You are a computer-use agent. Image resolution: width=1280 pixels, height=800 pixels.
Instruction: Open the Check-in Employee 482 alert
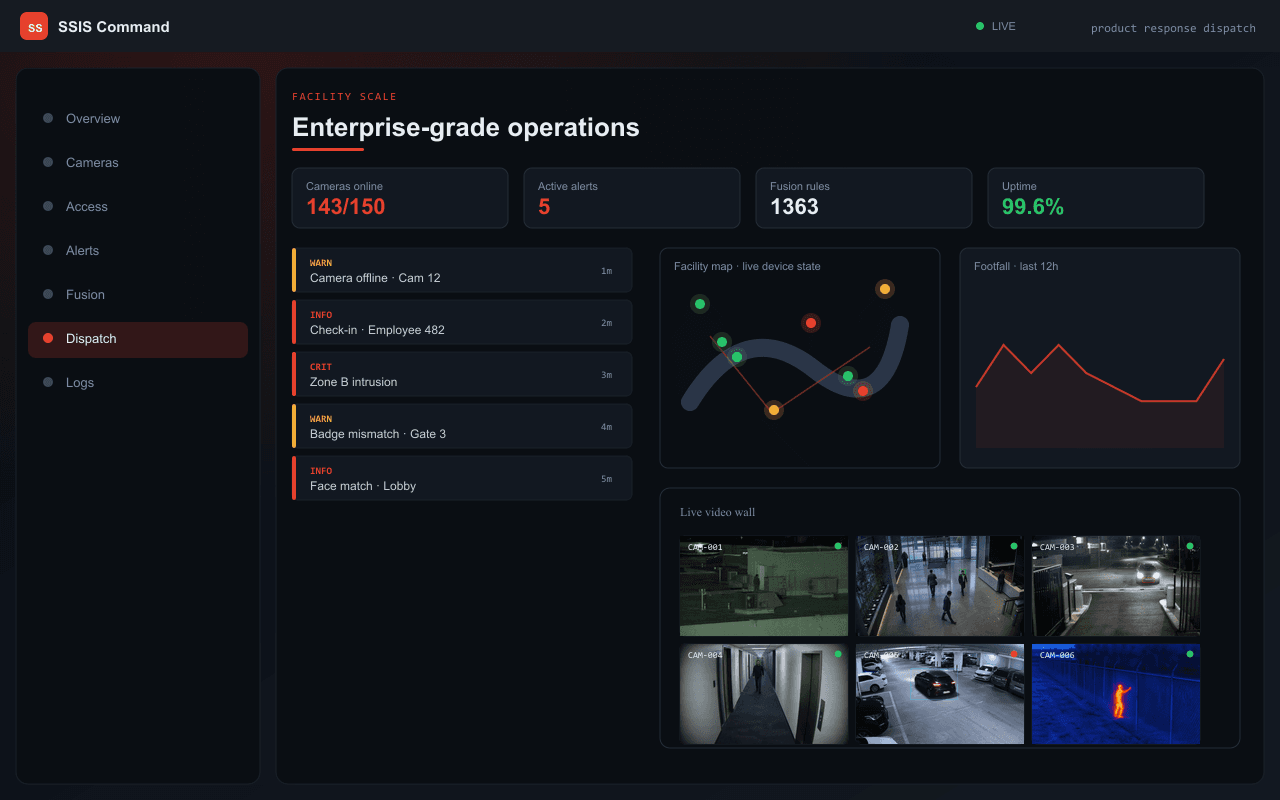[x=462, y=322]
